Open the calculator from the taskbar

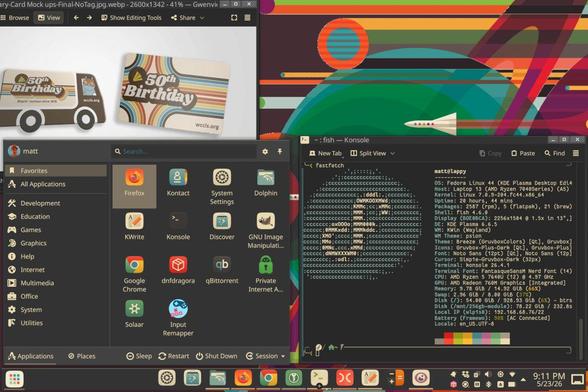click(396, 378)
